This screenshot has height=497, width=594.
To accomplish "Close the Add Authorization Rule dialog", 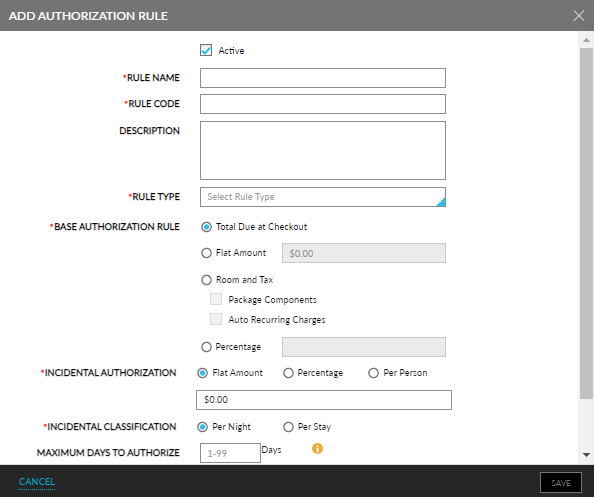I will tap(578, 16).
